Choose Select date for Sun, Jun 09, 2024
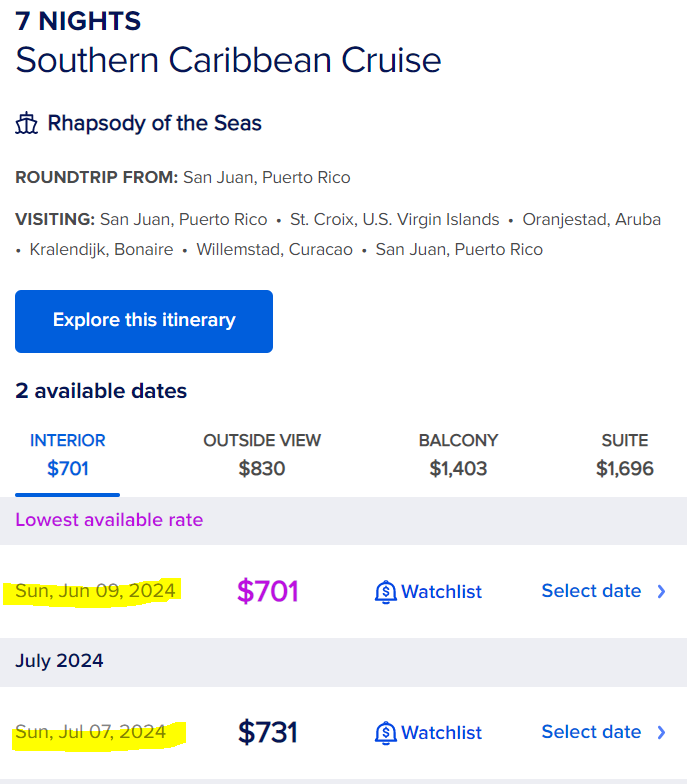This screenshot has width=687, height=784. (604, 591)
